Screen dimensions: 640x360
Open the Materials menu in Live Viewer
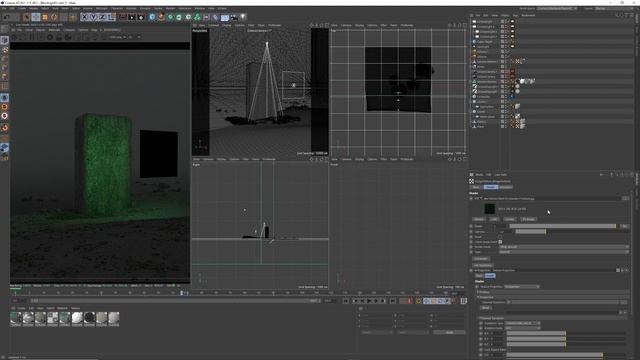54,30
